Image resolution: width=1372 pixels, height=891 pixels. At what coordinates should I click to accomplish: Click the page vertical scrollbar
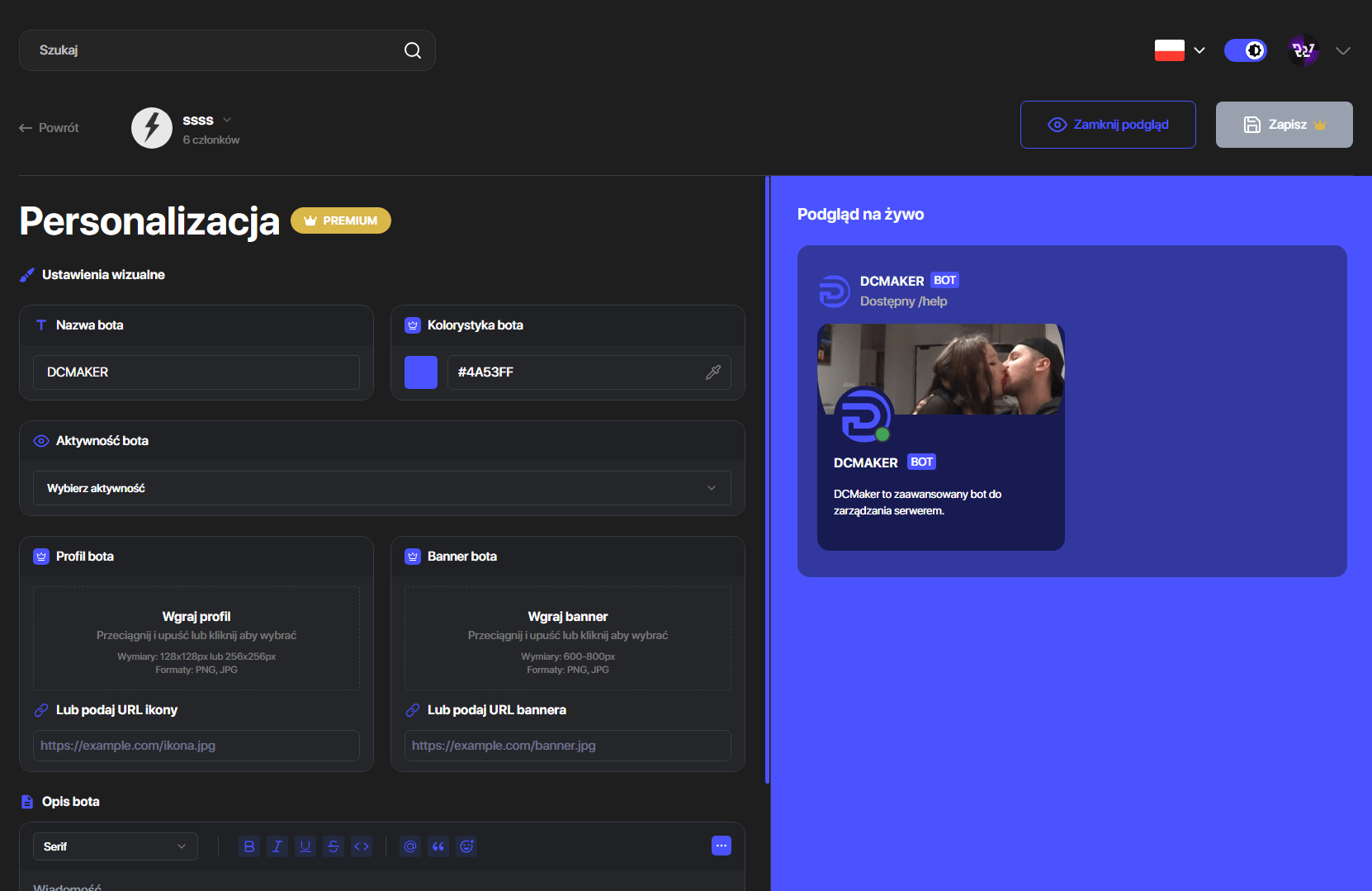[768, 479]
